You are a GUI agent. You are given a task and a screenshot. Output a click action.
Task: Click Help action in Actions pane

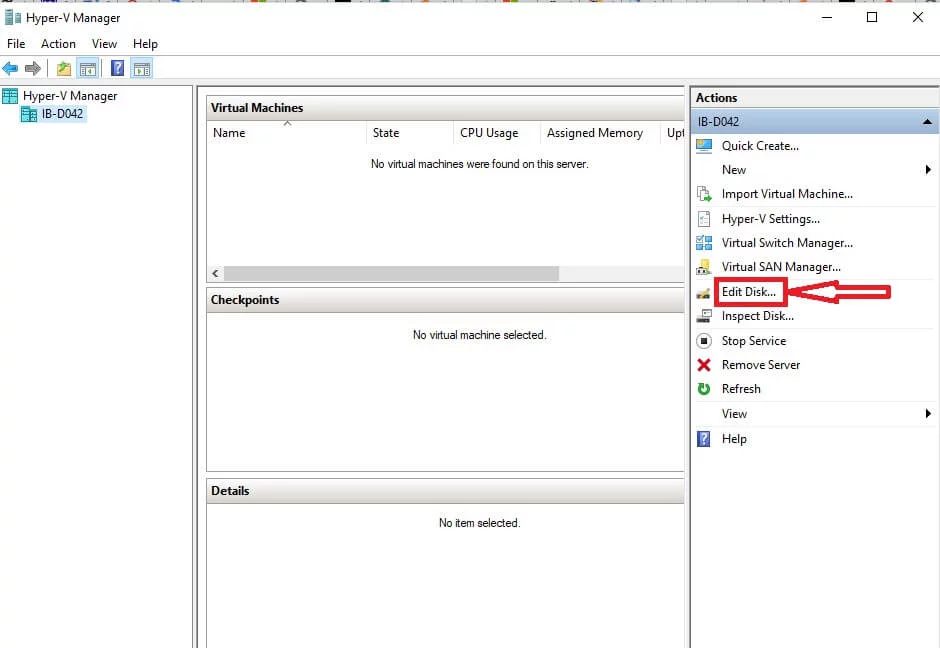pyautogui.click(x=734, y=439)
